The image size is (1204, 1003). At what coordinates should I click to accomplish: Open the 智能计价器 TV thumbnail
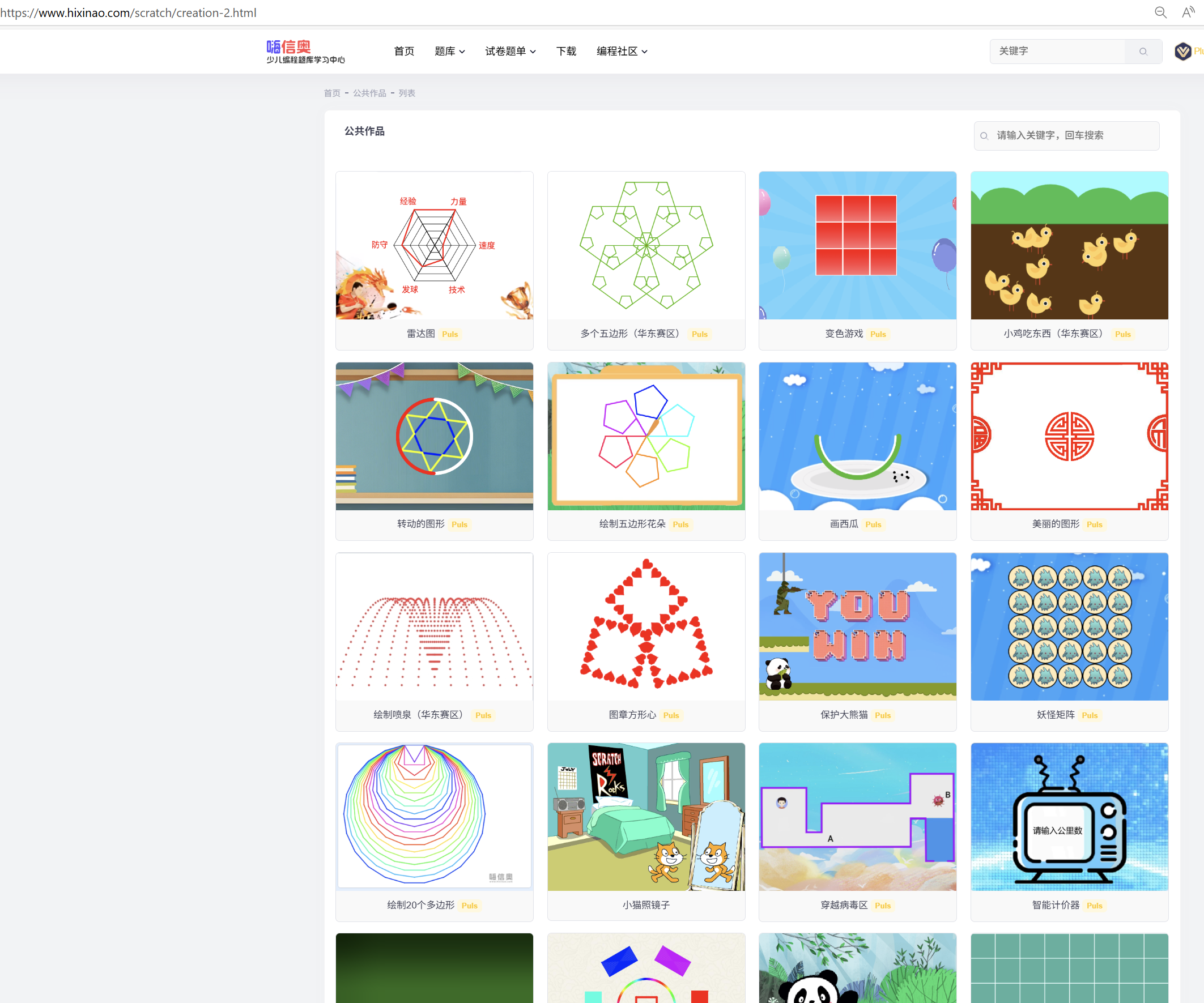(1069, 817)
